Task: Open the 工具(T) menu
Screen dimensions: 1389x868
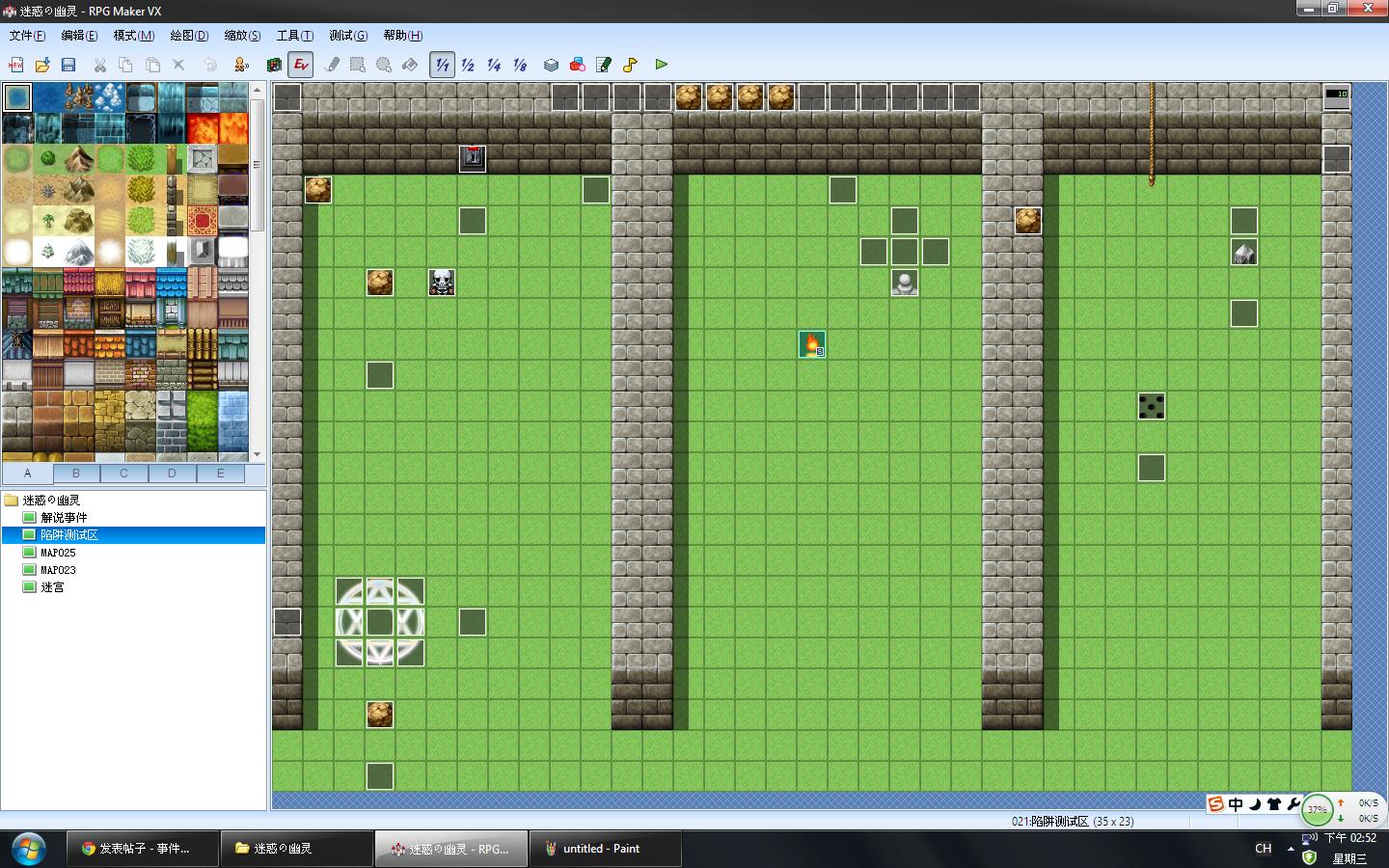Action: 295,36
